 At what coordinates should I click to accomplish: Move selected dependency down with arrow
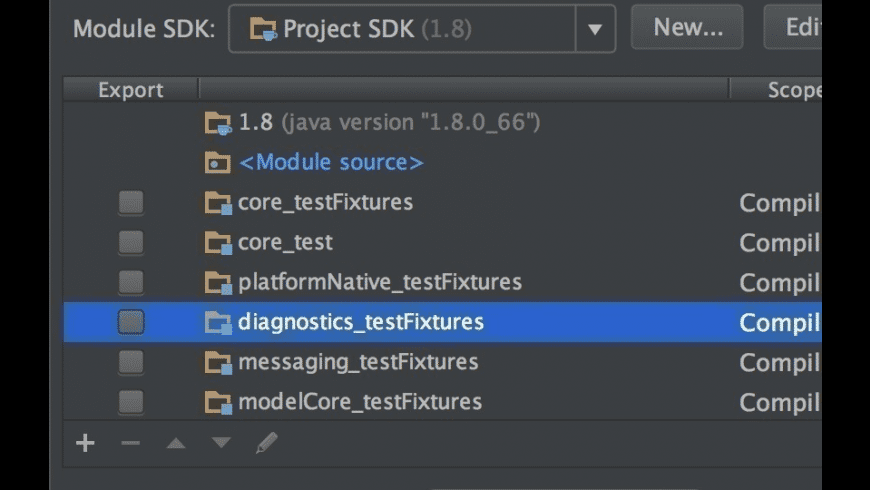tap(221, 443)
